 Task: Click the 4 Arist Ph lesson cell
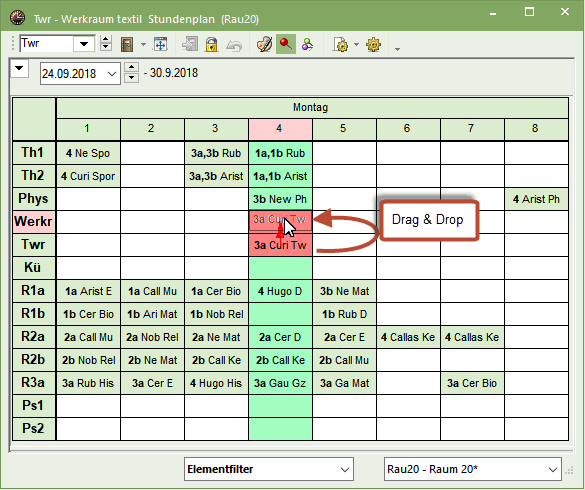point(536,199)
